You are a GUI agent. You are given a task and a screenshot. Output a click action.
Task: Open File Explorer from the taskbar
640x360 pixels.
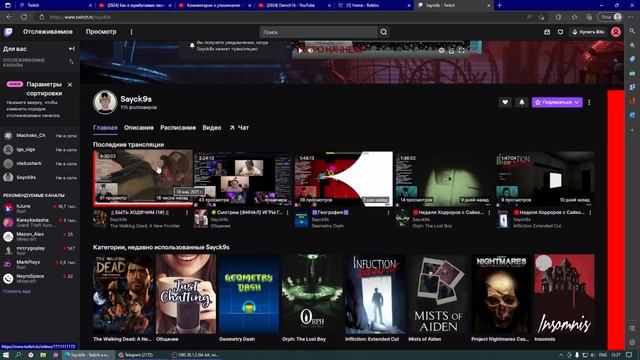(43, 355)
